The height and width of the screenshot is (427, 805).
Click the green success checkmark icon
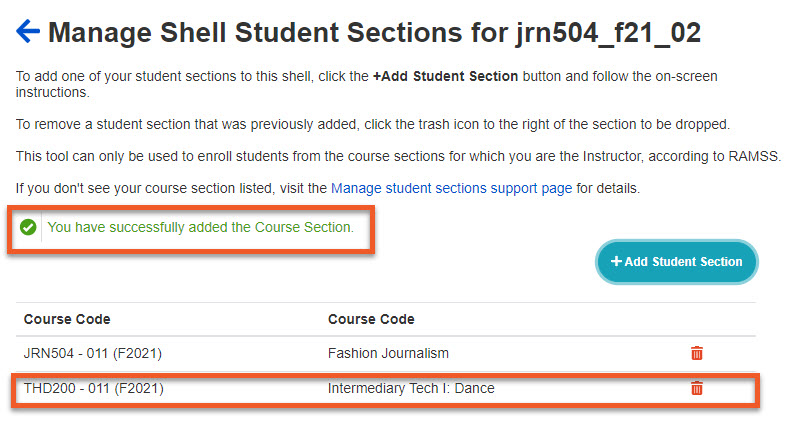pos(28,228)
